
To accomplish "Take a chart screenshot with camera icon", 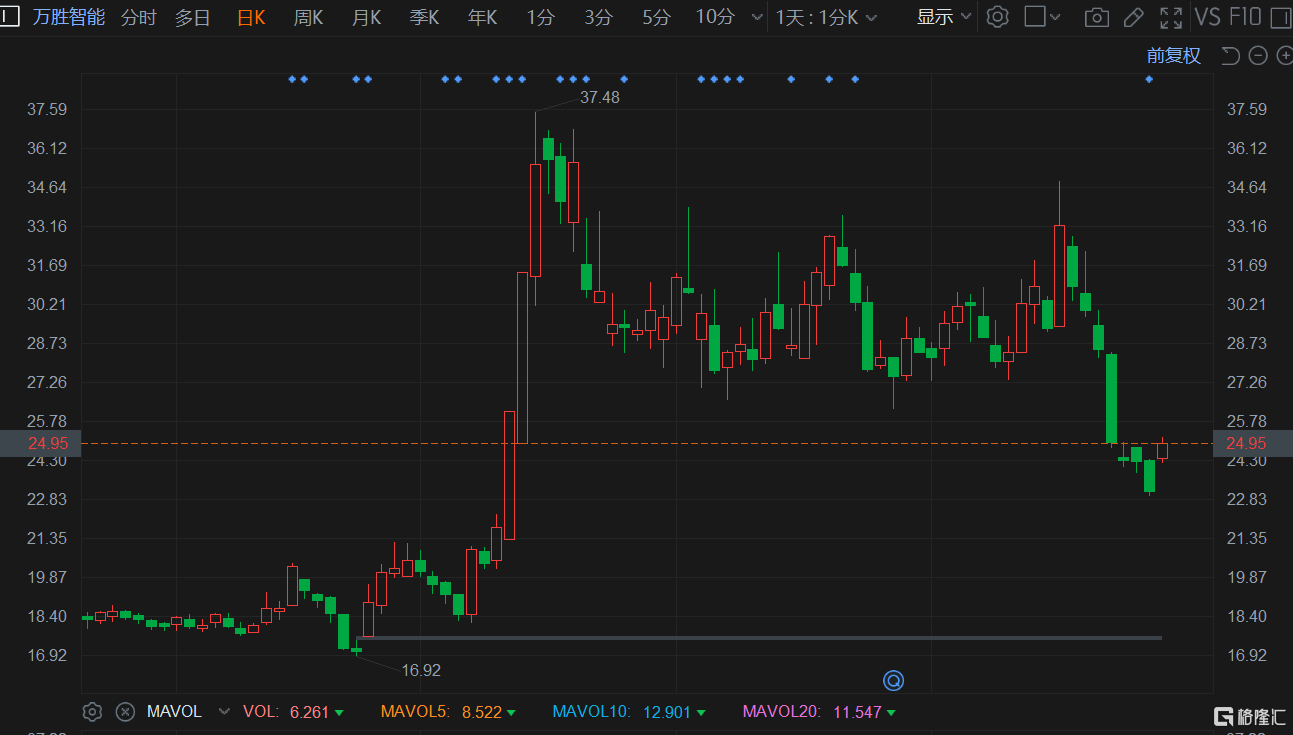I will (x=1097, y=17).
